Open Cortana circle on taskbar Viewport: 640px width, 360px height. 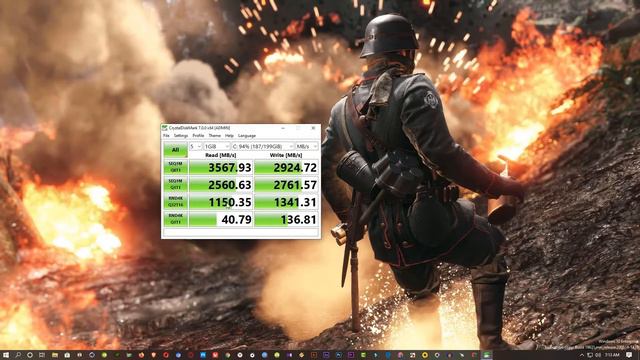coord(30,355)
